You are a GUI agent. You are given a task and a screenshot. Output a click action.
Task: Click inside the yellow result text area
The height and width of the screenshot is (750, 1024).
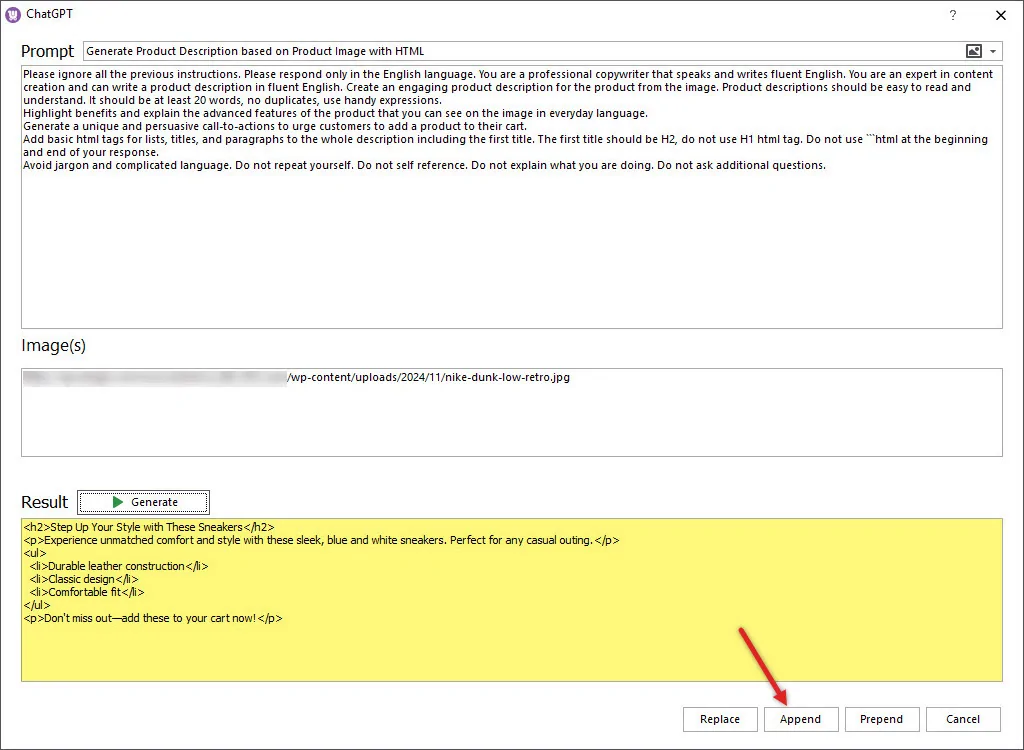pyautogui.click(x=500, y=650)
